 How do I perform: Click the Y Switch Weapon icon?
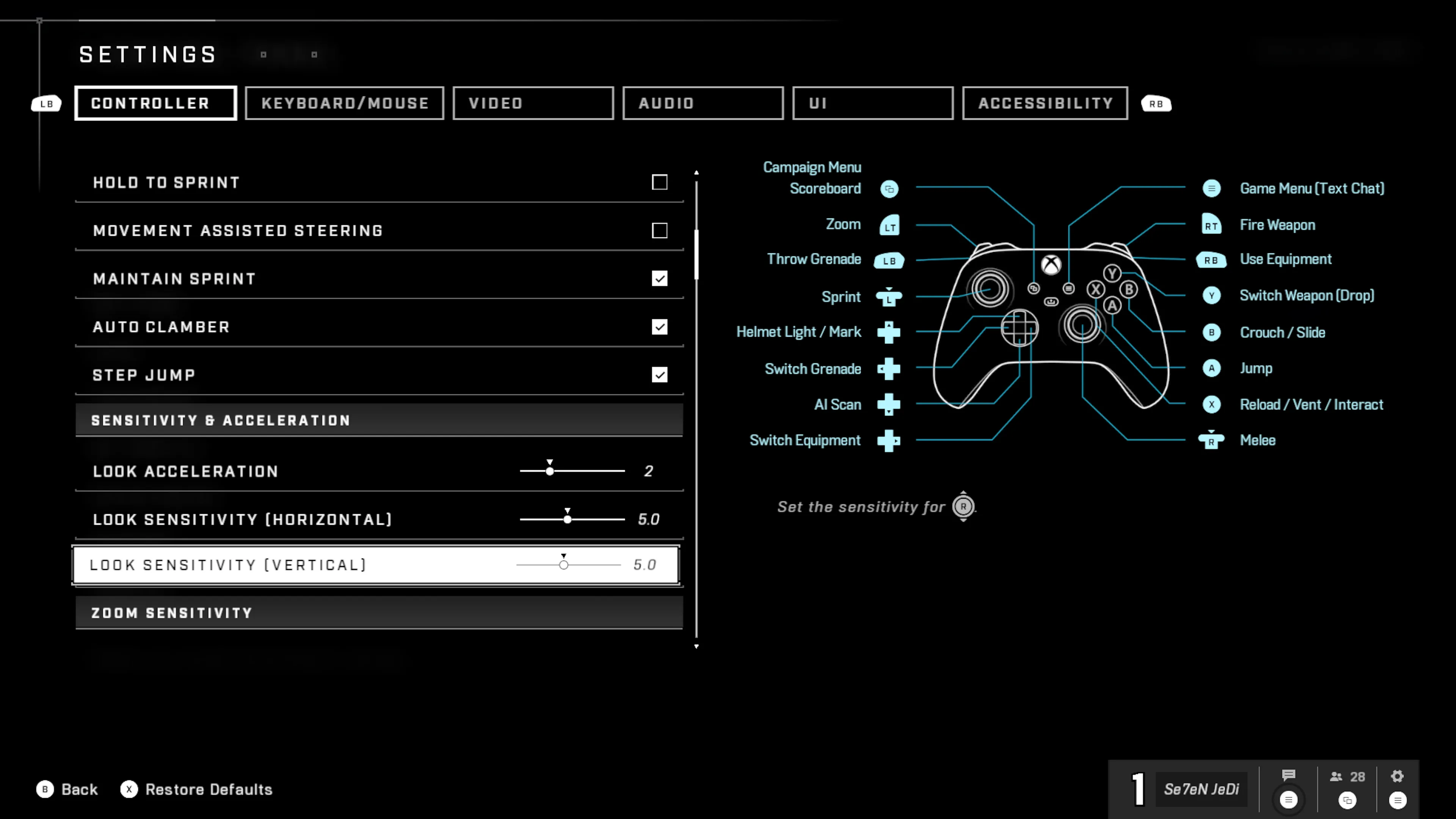click(x=1211, y=296)
